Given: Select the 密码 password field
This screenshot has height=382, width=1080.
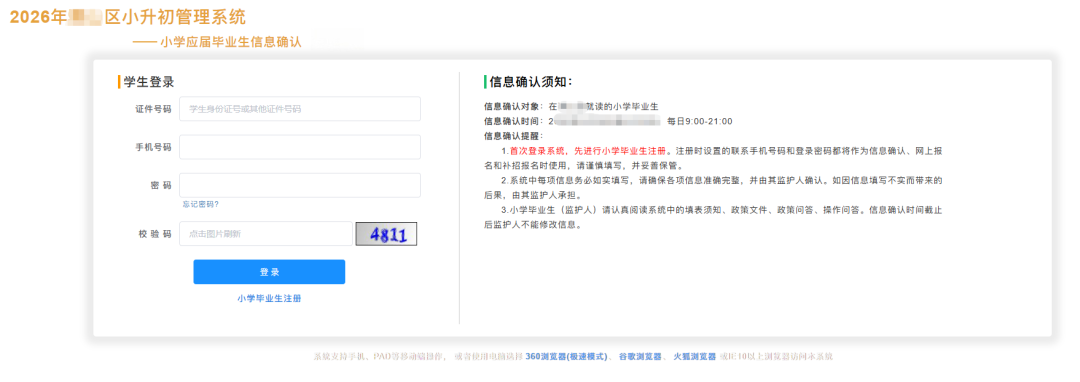Looking at the screenshot, I should (x=300, y=185).
